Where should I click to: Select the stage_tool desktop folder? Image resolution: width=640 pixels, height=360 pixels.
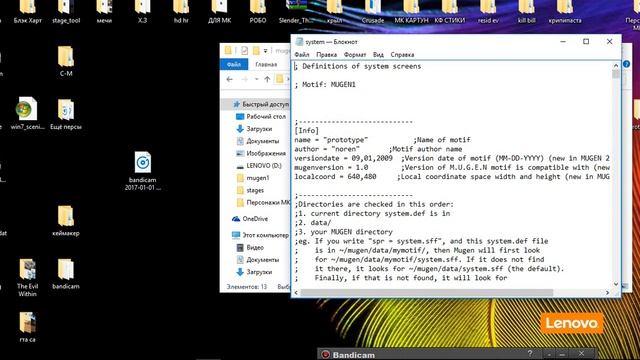click(x=66, y=11)
